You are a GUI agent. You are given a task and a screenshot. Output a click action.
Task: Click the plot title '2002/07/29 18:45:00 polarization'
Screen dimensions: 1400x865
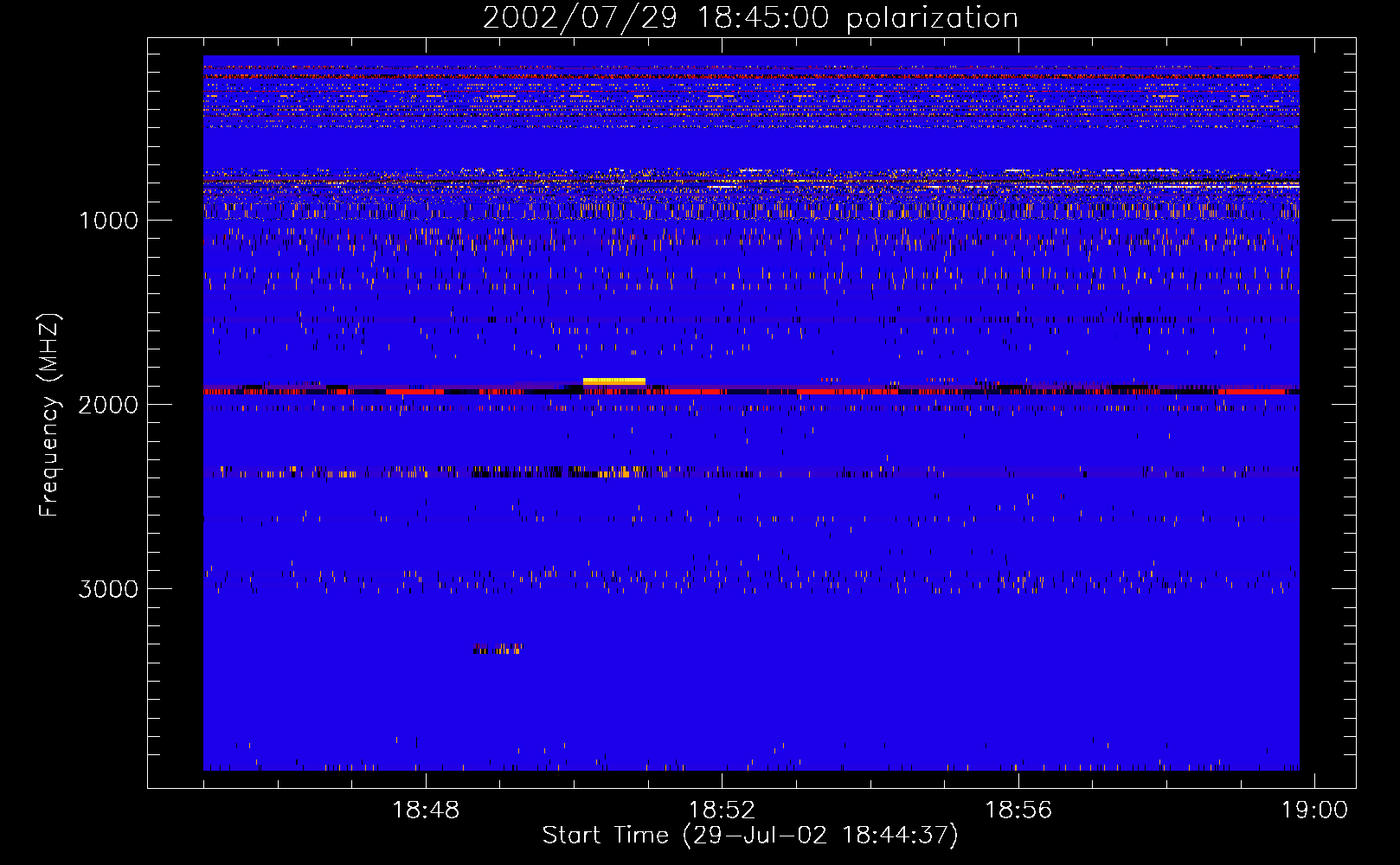750,18
